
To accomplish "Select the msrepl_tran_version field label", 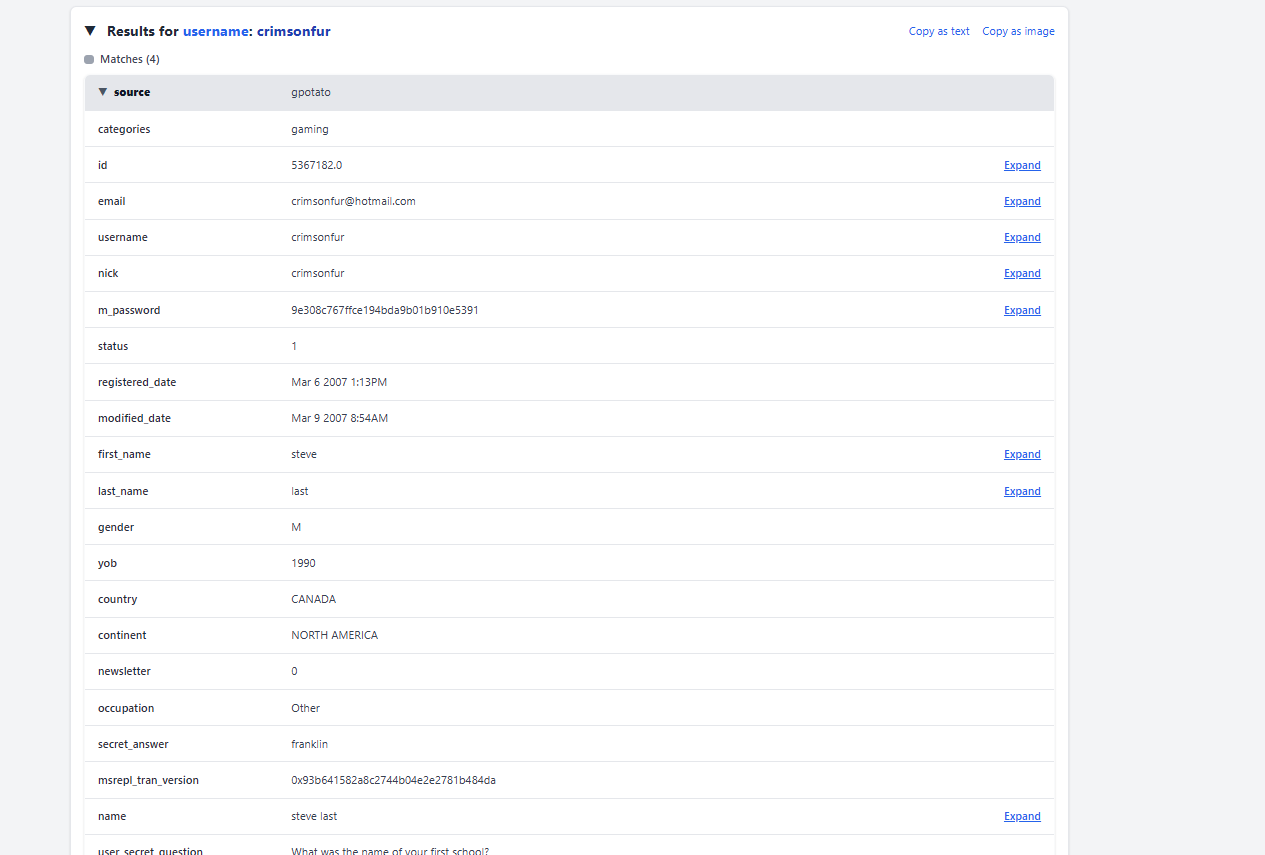I will coord(148,780).
